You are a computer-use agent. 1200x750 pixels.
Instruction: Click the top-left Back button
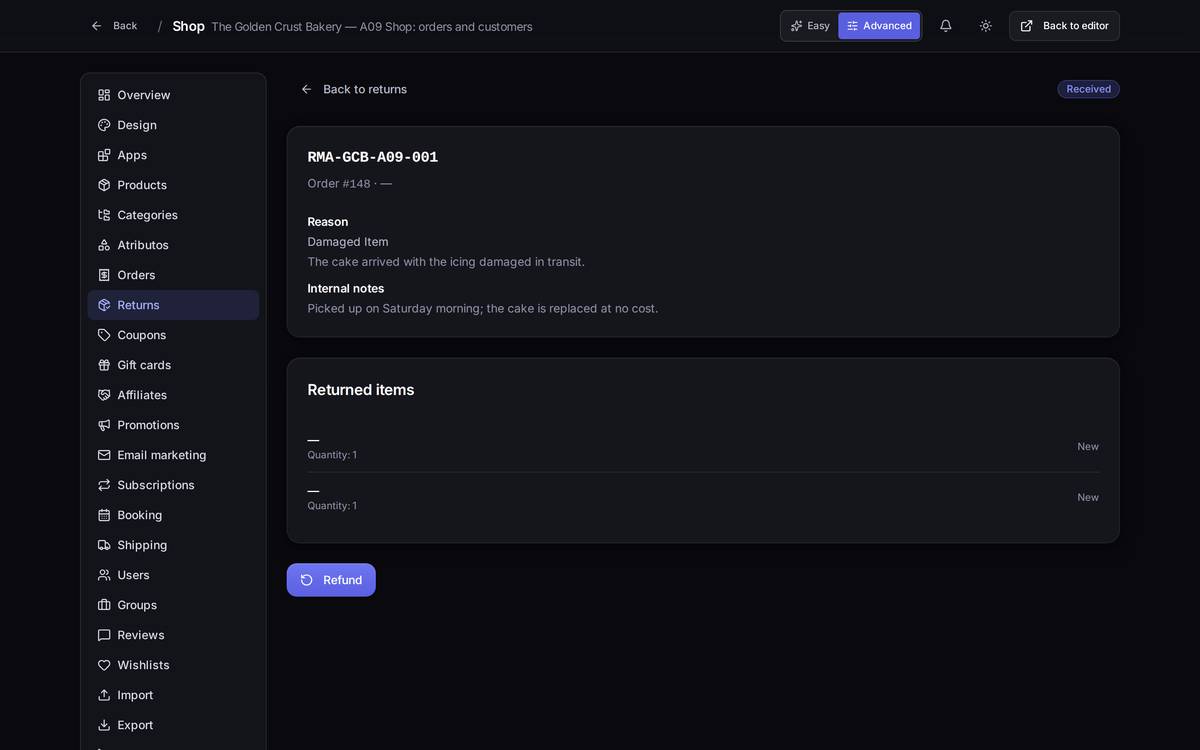(x=114, y=26)
